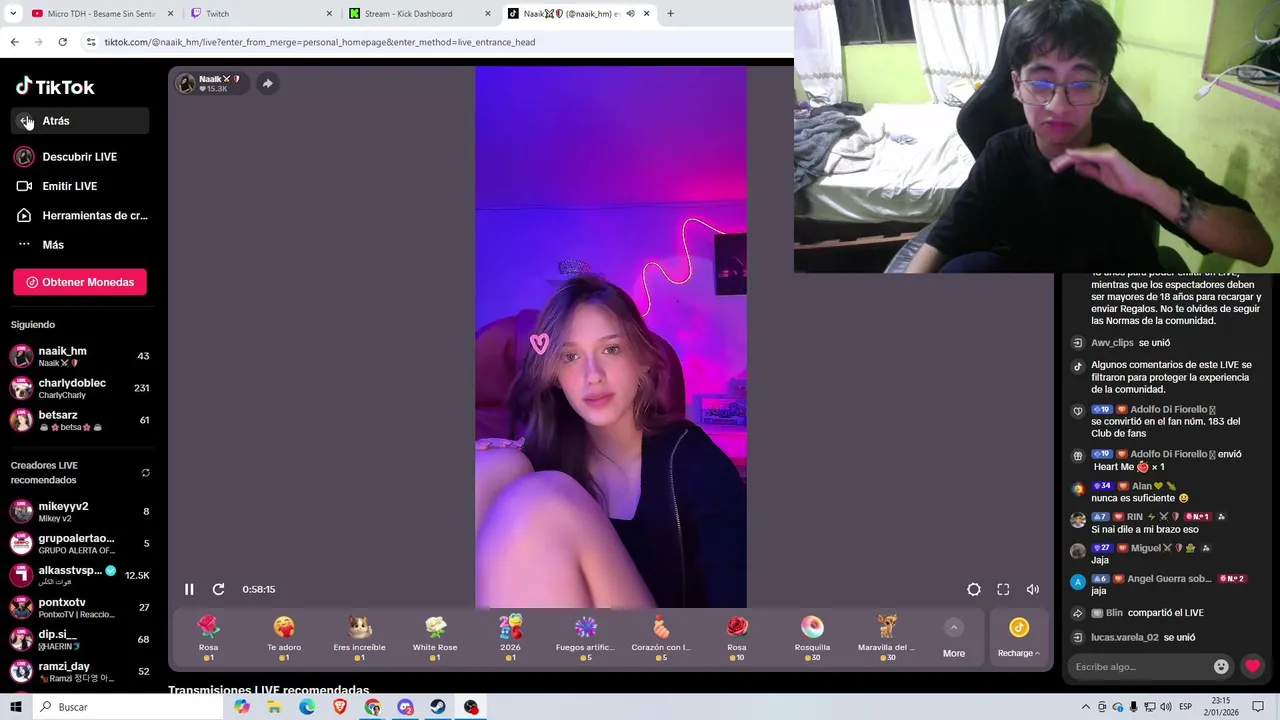Open Herramientas de creador menu item
Image resolution: width=1280 pixels, height=720 pixels.
[x=81, y=215]
